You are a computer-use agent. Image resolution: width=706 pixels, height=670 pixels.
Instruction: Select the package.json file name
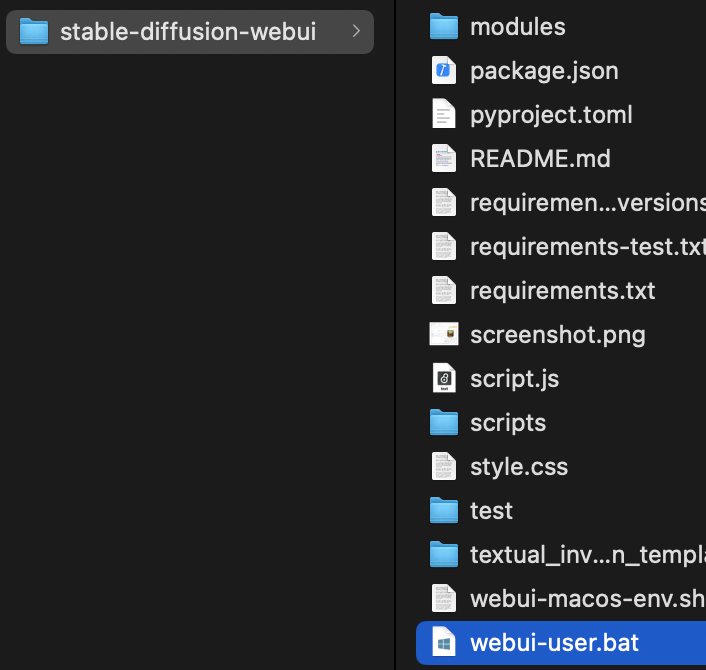544,71
